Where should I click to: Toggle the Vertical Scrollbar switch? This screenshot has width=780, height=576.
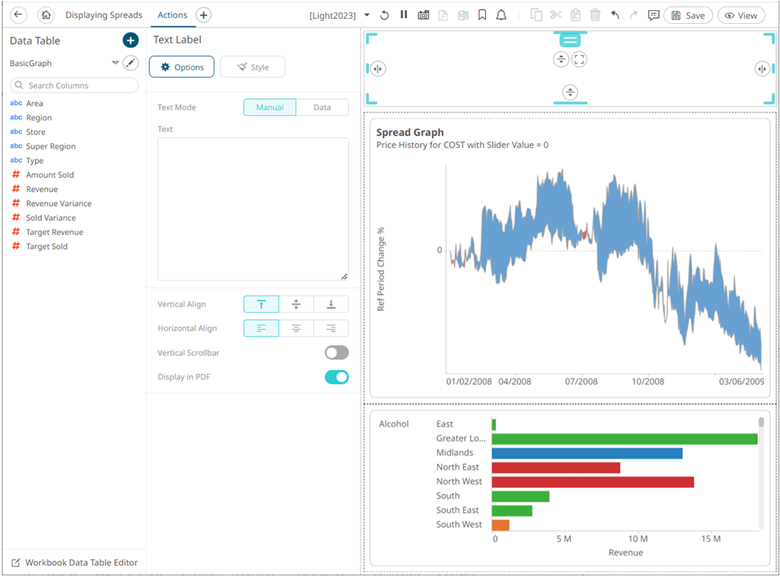(336, 353)
